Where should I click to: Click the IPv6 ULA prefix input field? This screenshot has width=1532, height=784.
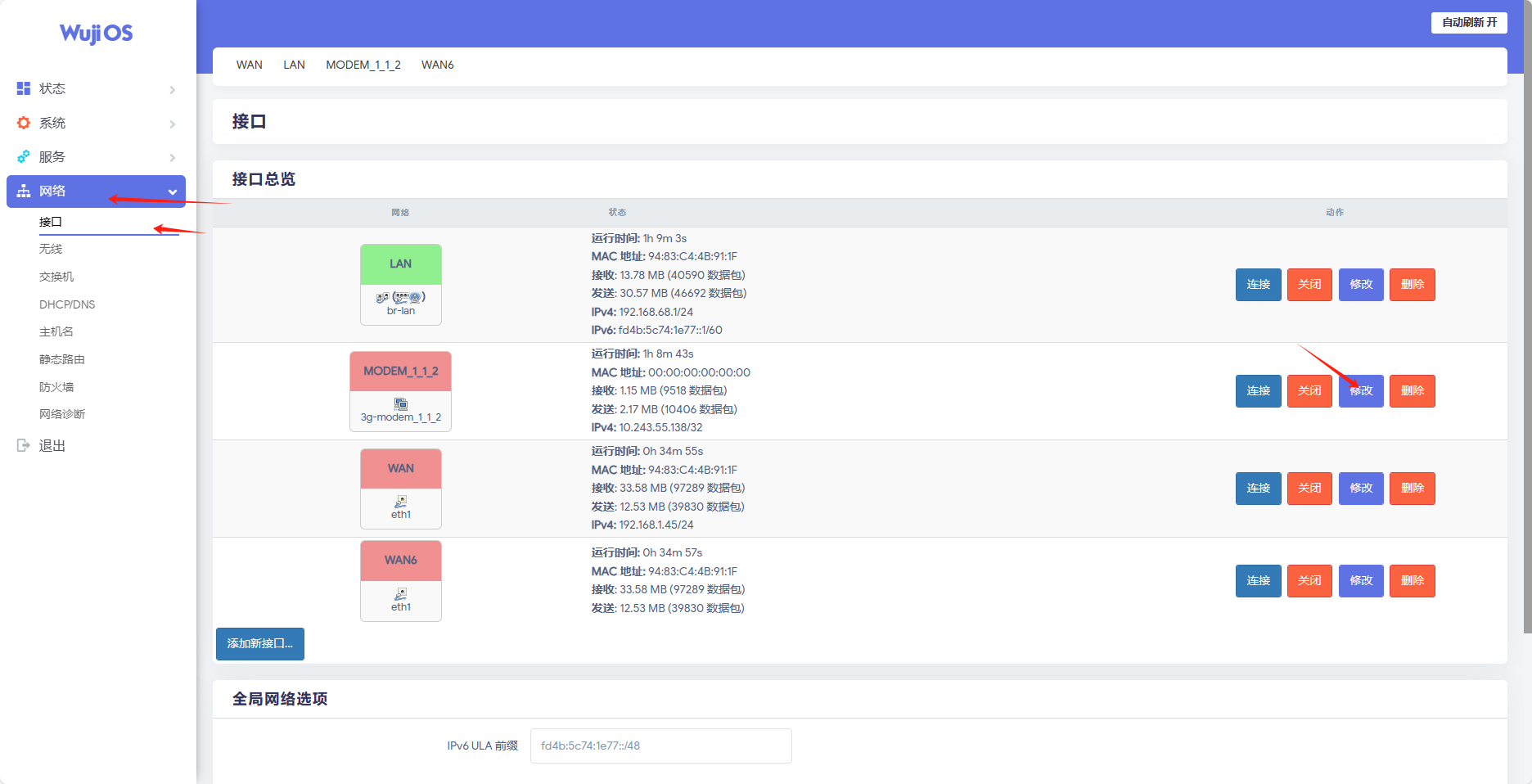point(660,746)
